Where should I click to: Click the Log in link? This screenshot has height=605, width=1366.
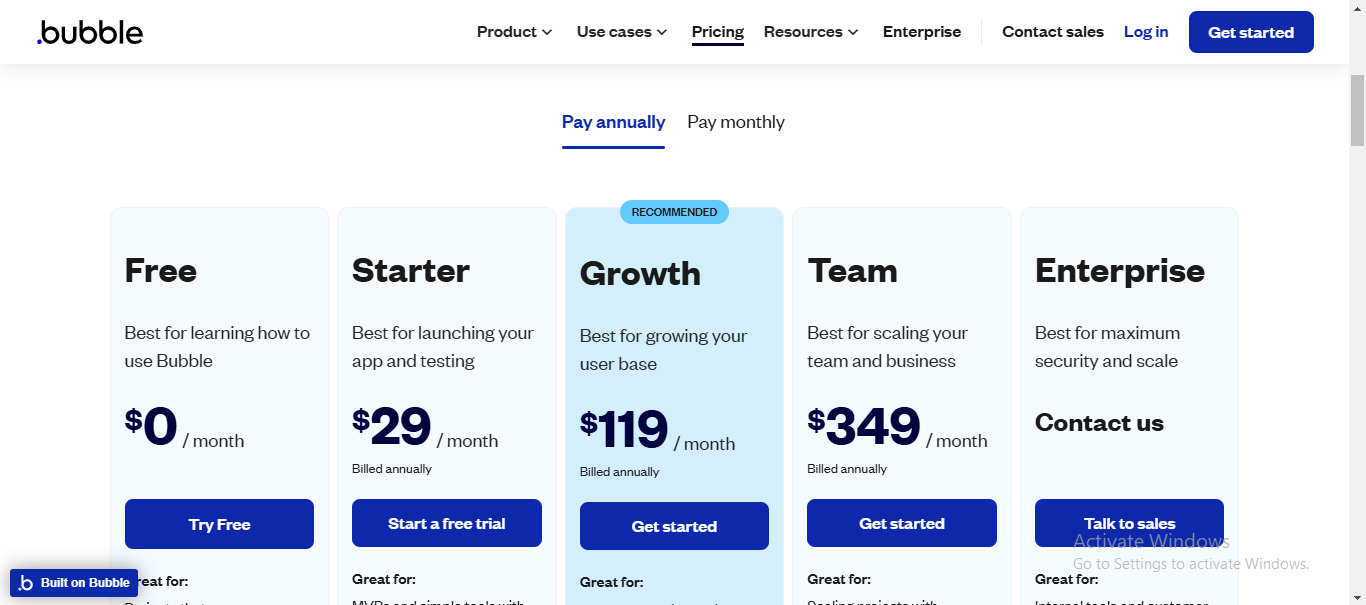click(x=1145, y=32)
